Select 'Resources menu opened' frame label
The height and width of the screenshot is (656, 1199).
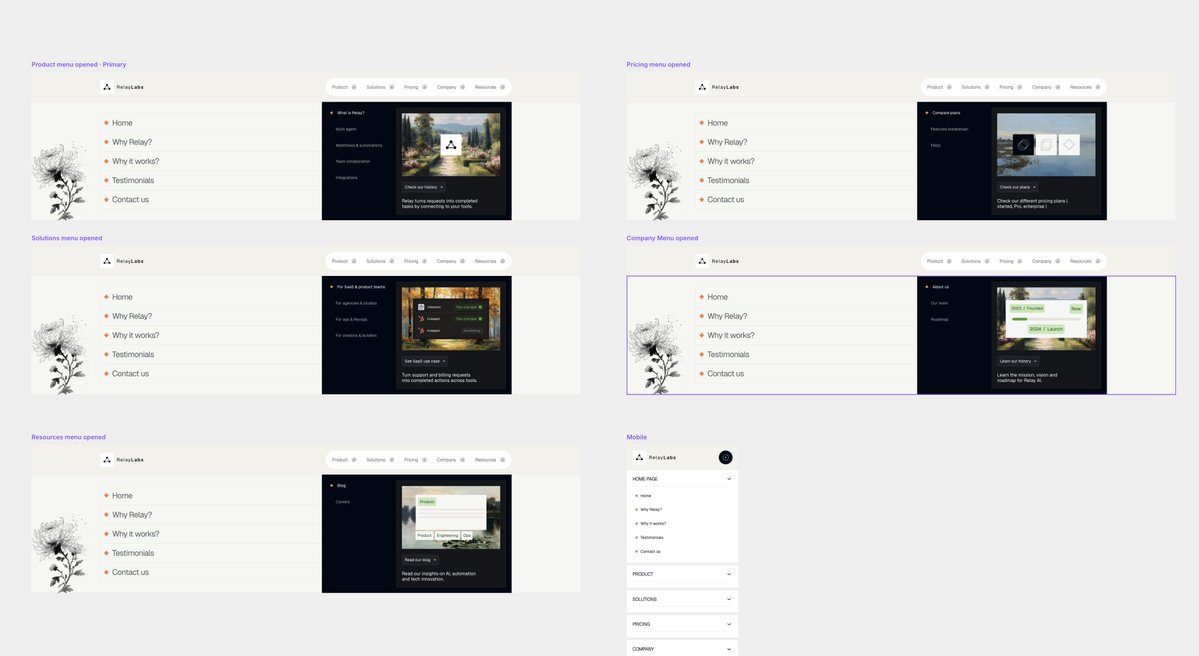click(x=69, y=437)
